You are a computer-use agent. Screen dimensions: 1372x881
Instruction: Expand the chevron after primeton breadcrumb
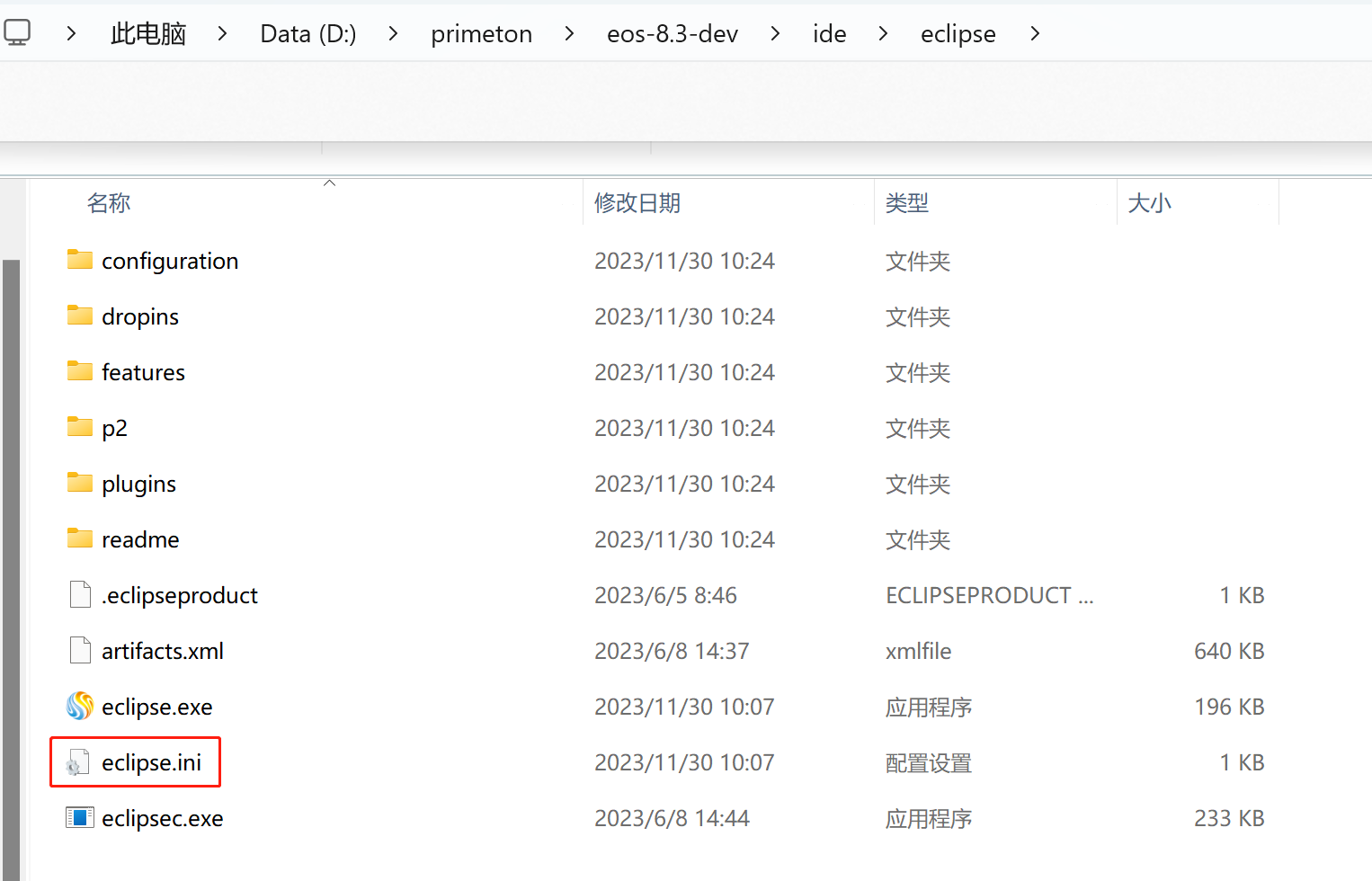click(x=569, y=33)
